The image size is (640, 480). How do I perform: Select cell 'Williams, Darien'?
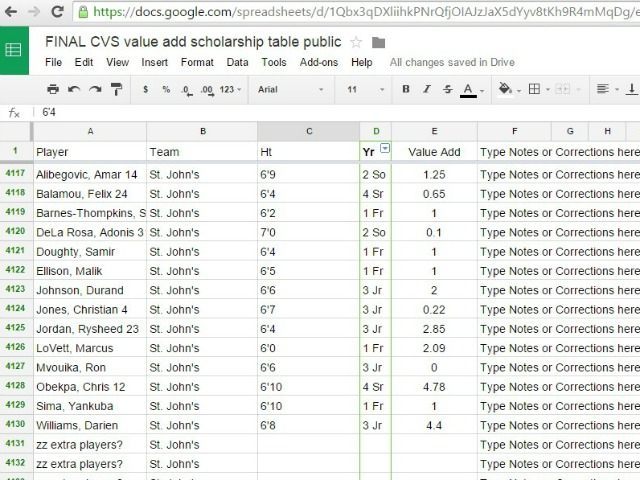pos(90,425)
